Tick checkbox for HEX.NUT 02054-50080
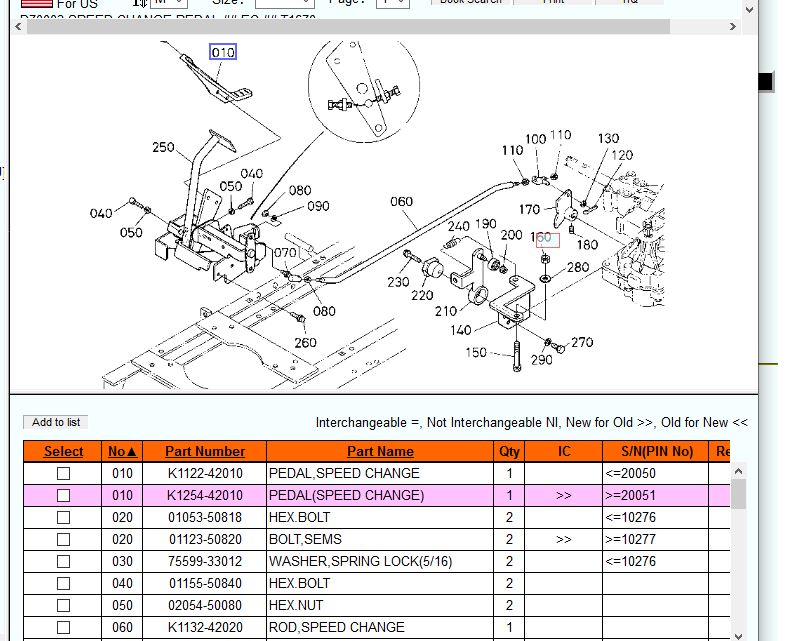Viewport: 804px width, 641px height. (x=64, y=606)
